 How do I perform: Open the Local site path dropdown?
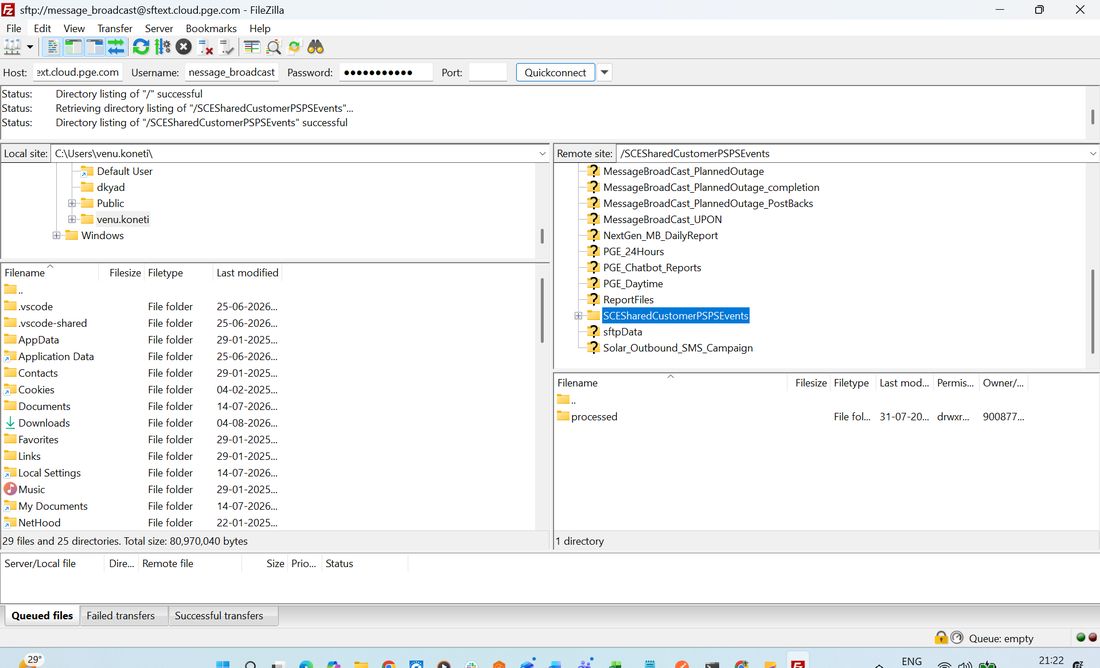point(542,153)
